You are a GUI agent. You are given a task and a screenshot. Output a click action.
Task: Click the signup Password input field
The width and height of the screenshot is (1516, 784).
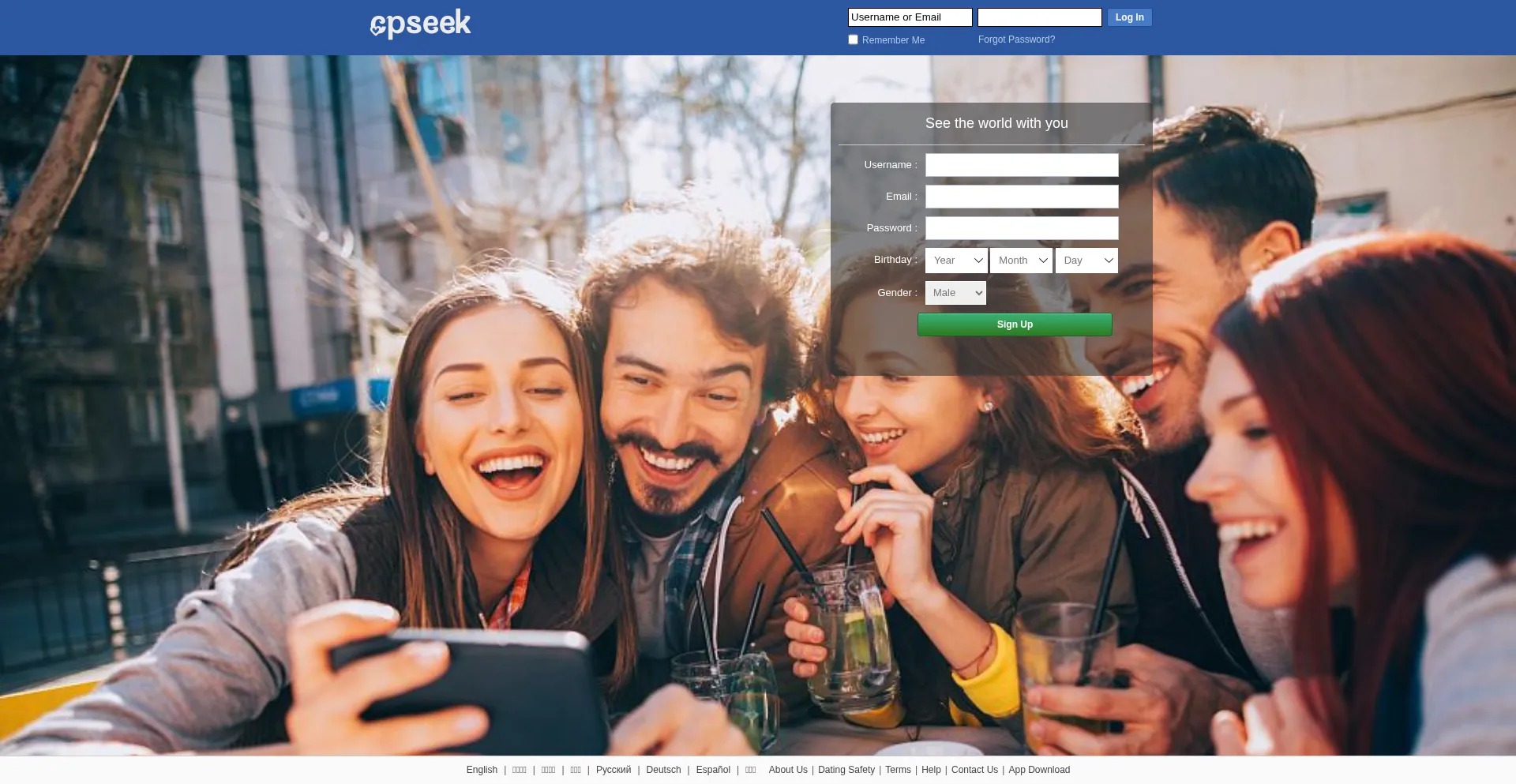click(x=1021, y=228)
